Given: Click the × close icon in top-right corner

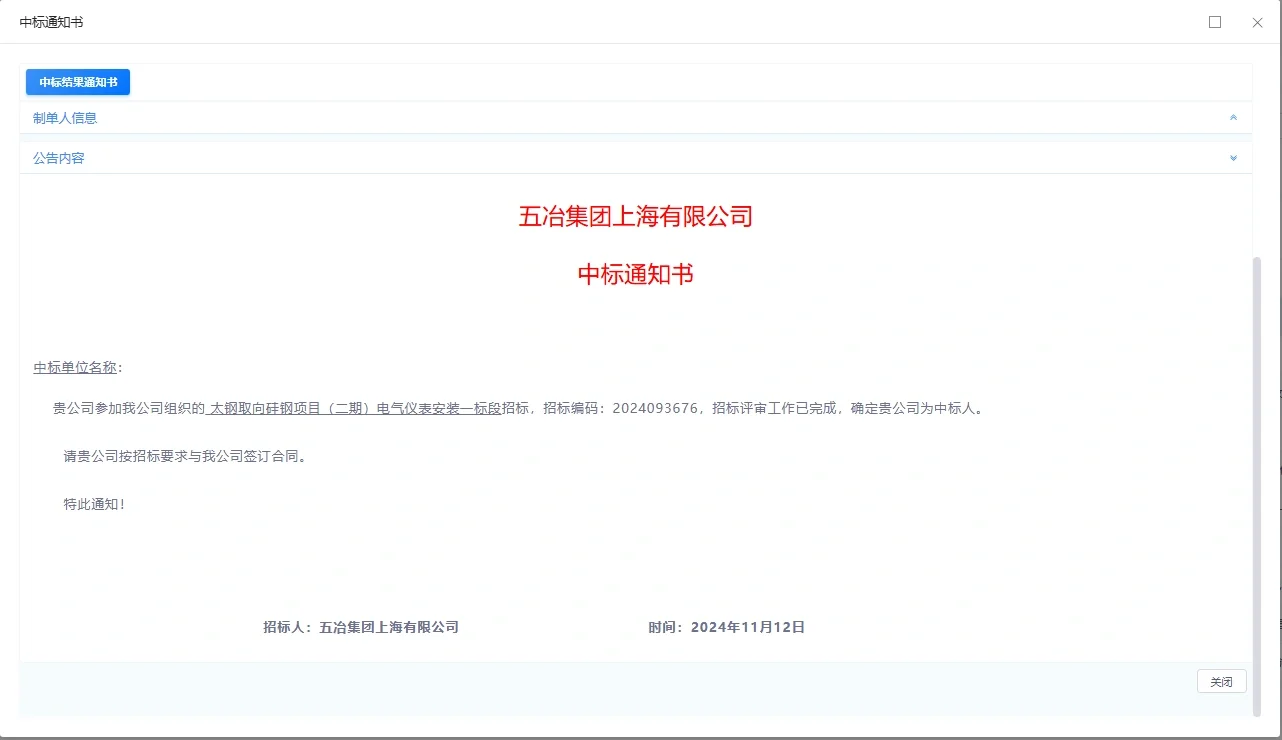Looking at the screenshot, I should [1257, 22].
